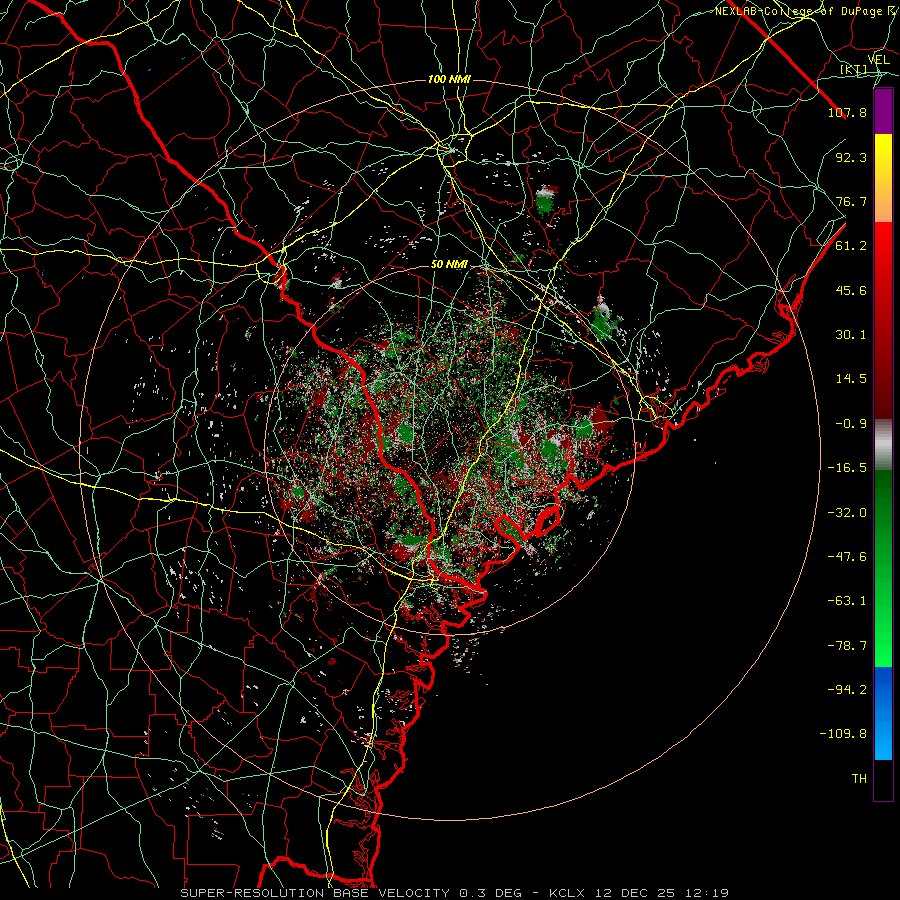Select the 92.3 scale value

point(851,157)
